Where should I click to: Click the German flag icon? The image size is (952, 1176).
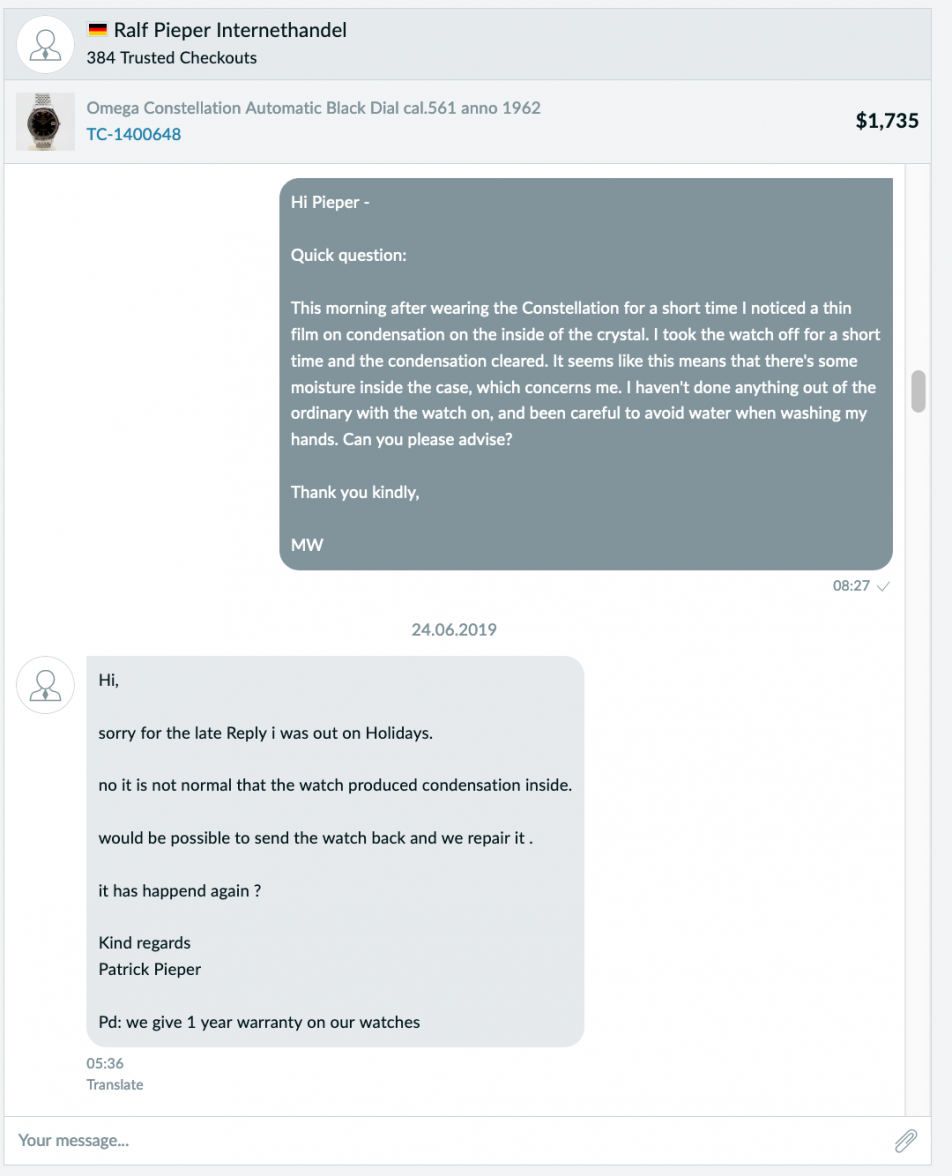[98, 30]
